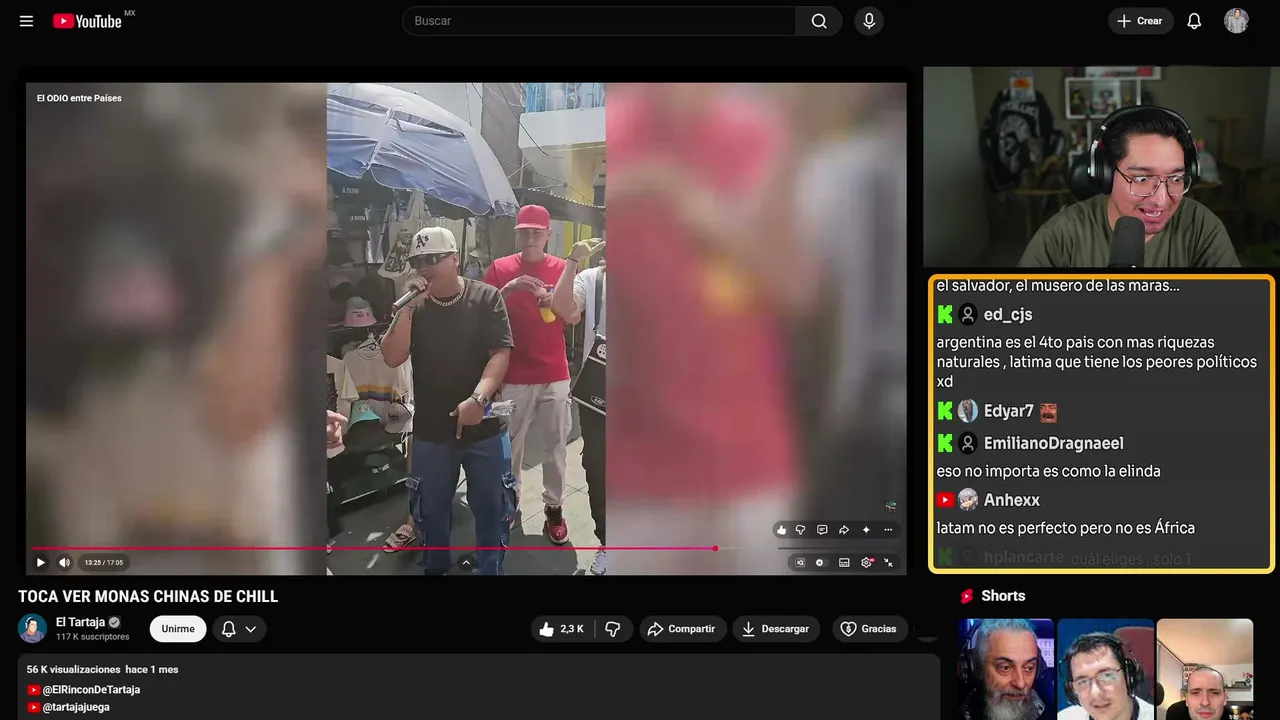Click the video title TOCA VER MONAS CHINAS DE CHILL

tap(148, 597)
